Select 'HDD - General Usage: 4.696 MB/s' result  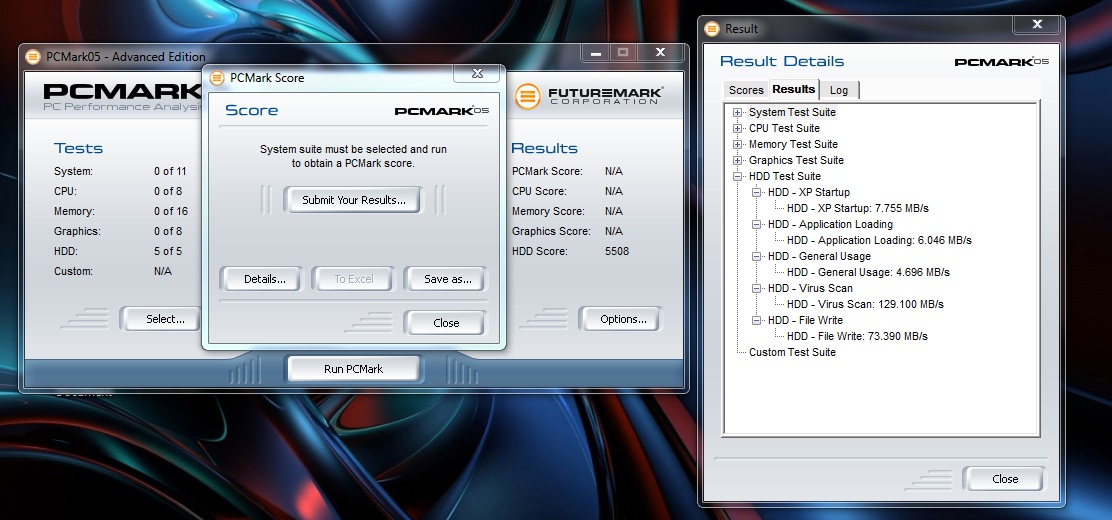868,272
